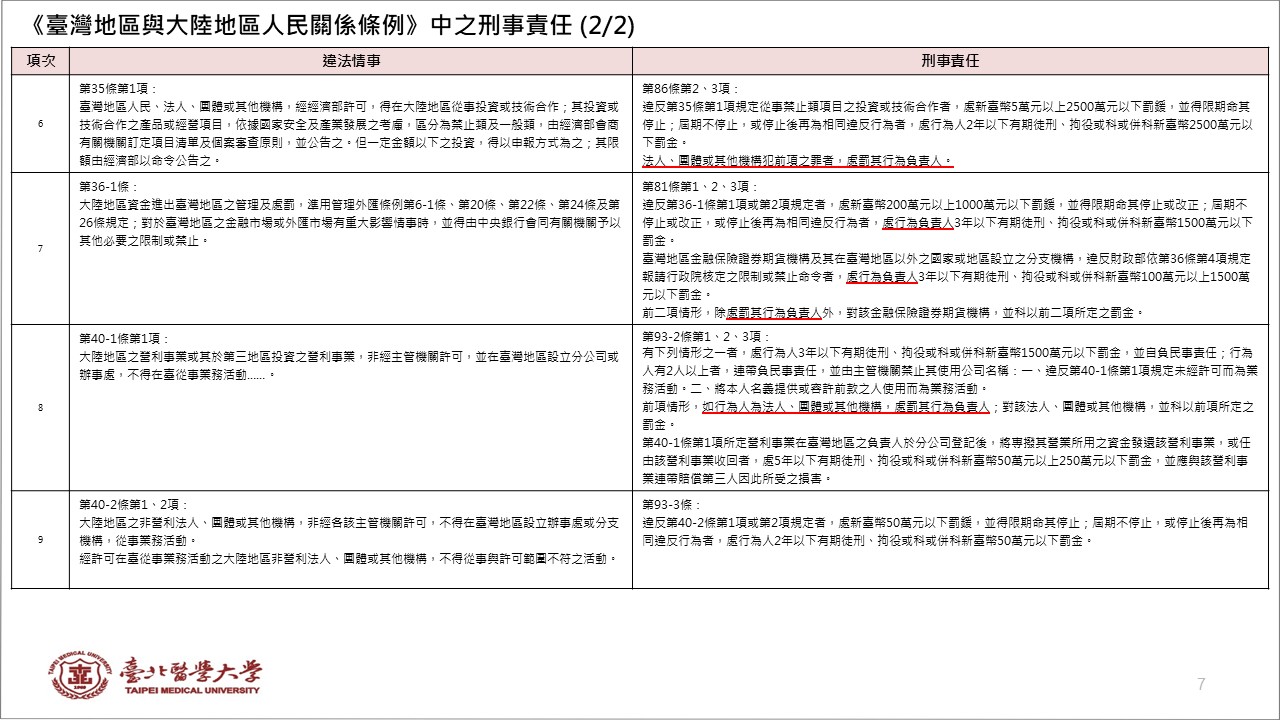Select row number 6 cell

click(x=40, y=124)
